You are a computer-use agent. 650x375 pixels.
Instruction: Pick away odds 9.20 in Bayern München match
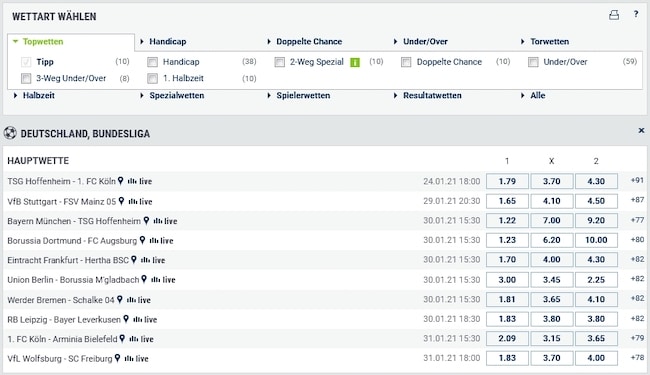(596, 220)
